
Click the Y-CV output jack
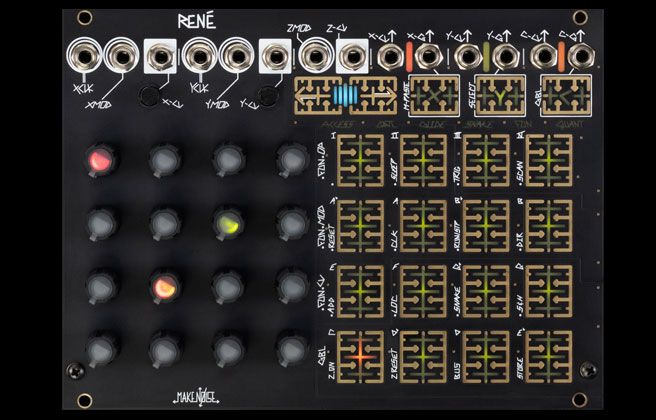point(468,56)
